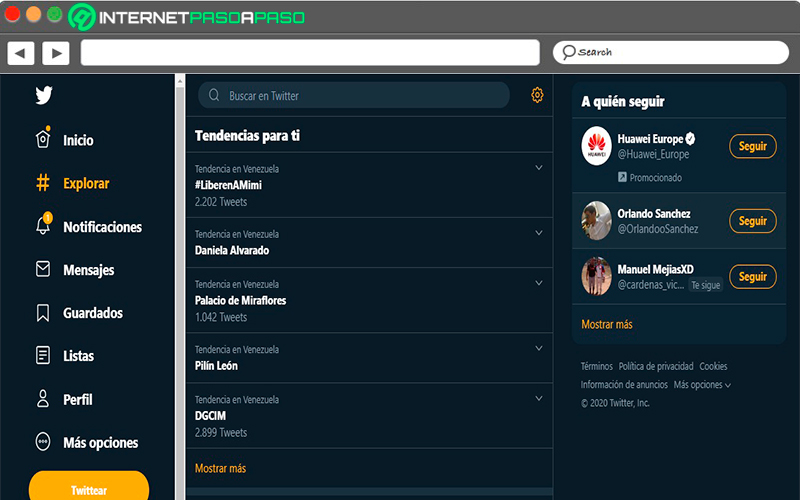Open Política de privacidad link
The image size is (800, 500).
[656, 366]
